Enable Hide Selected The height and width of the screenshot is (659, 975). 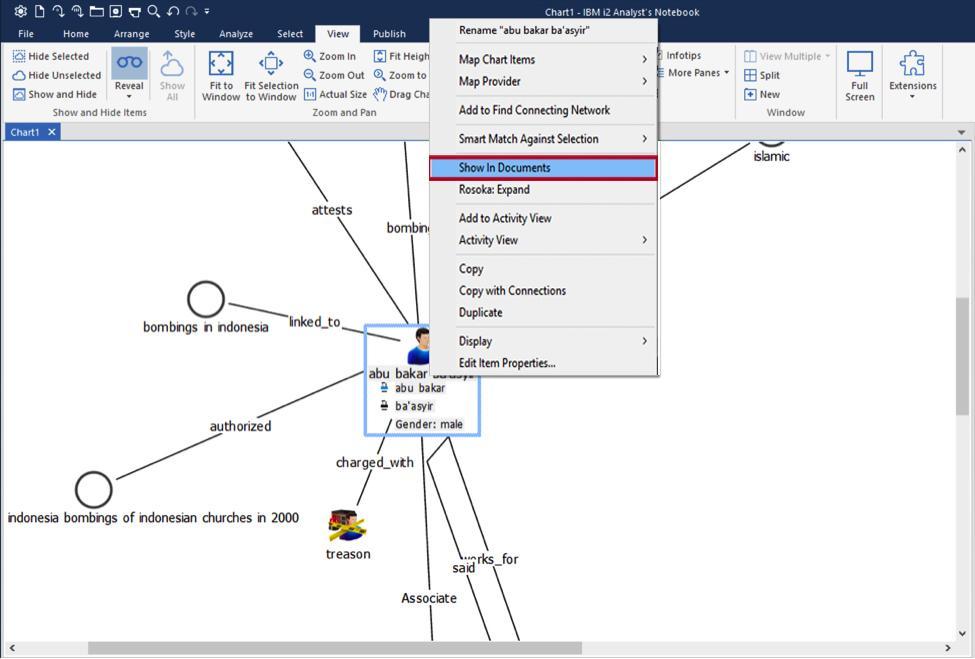pos(47,56)
